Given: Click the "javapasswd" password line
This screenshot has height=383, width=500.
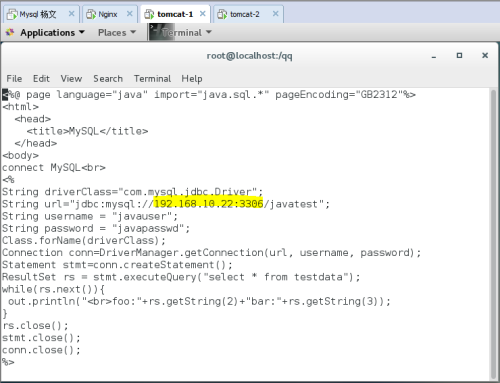Looking at the screenshot, I should 96,228.
